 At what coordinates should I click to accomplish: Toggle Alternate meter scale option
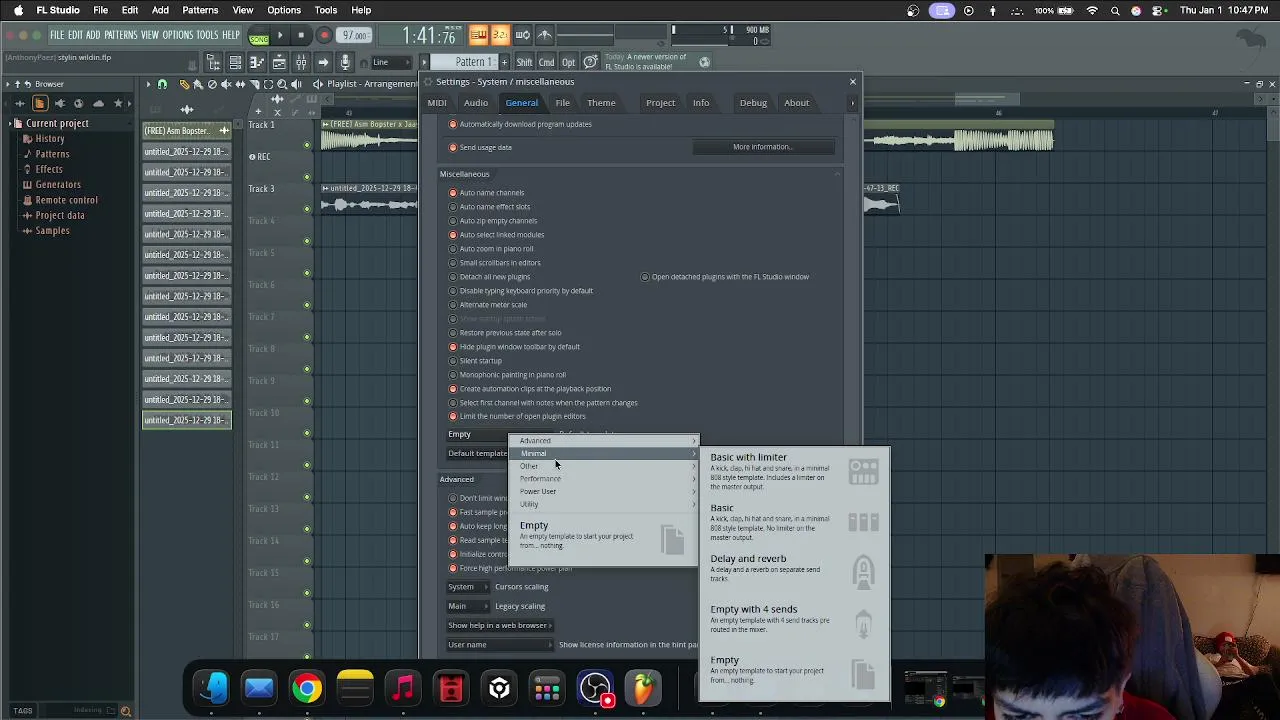pos(488,305)
